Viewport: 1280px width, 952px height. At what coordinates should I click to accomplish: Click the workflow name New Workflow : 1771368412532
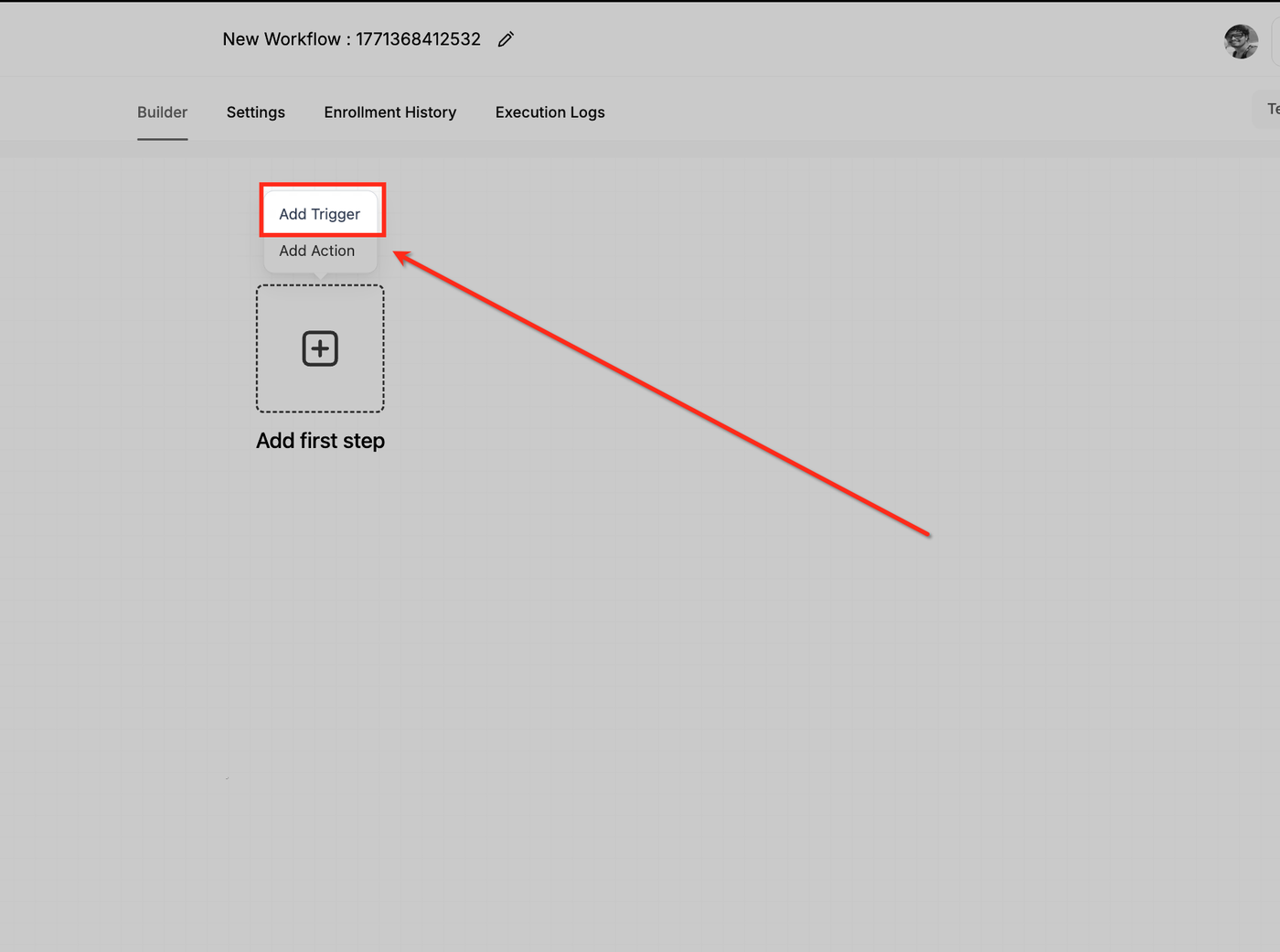point(352,39)
